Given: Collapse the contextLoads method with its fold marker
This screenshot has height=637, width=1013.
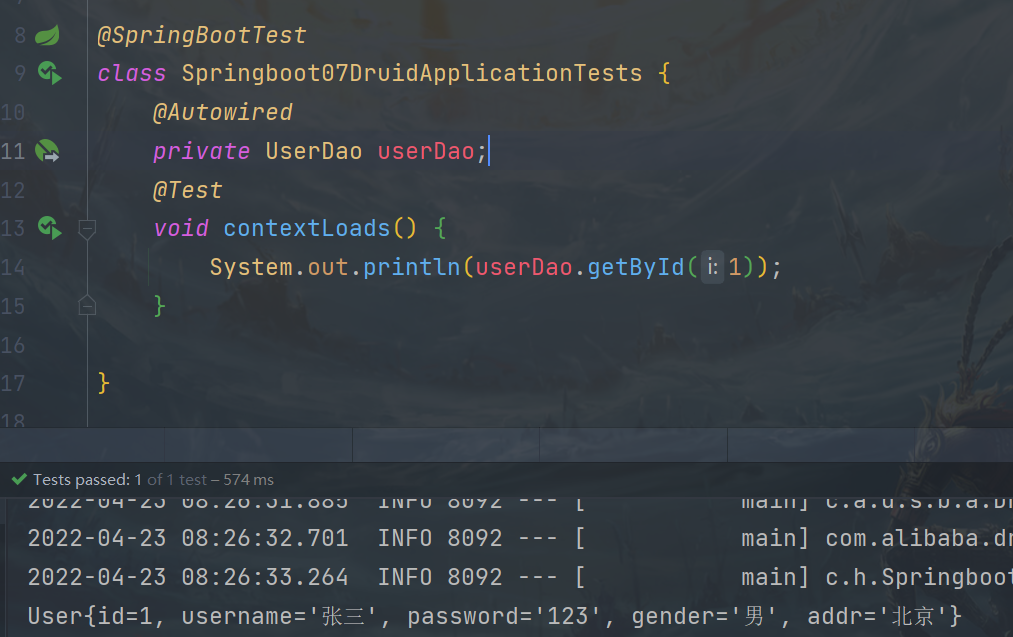Looking at the screenshot, I should pyautogui.click(x=87, y=229).
